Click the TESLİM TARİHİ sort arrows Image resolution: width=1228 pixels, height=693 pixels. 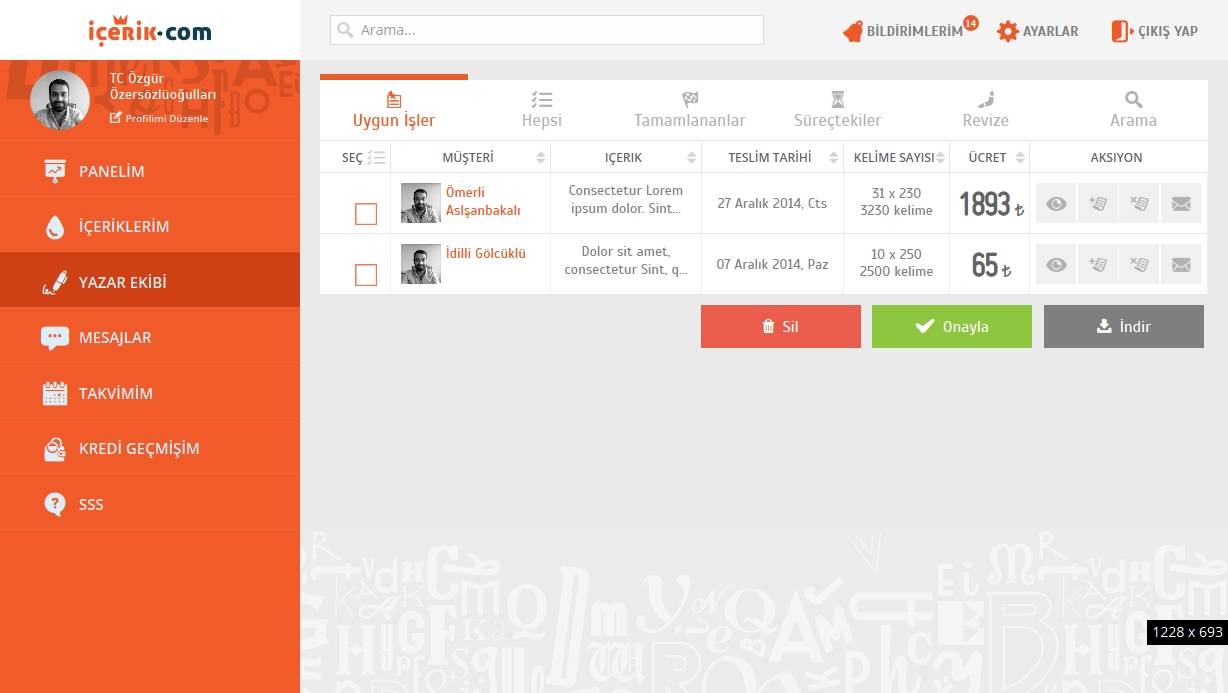click(x=836, y=157)
